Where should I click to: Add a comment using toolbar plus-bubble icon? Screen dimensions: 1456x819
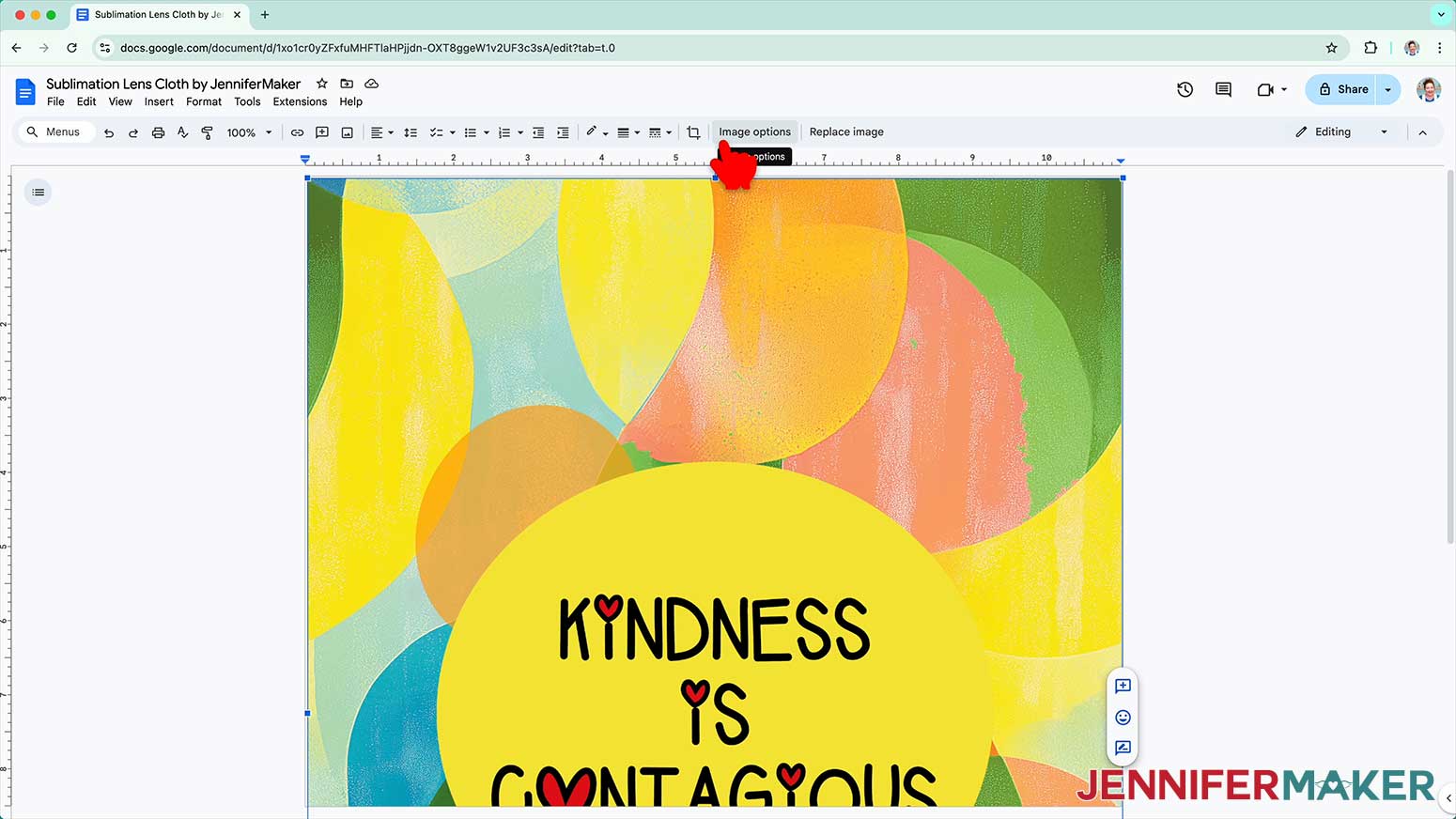click(322, 132)
